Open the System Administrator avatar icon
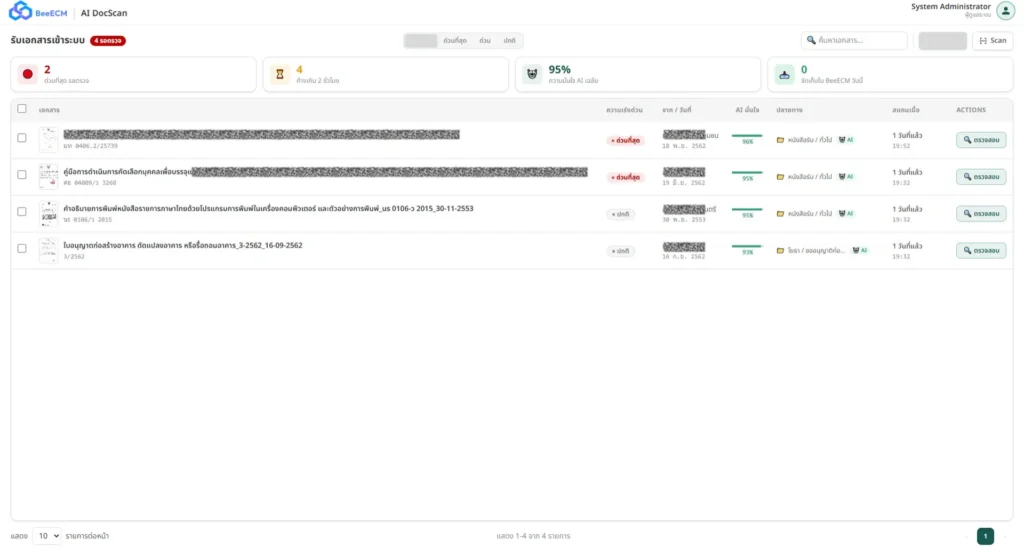 [x=1005, y=11]
